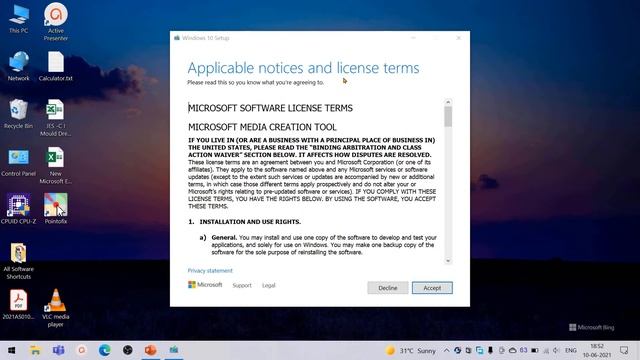This screenshot has height=360, width=640.
Task: Open the notification action center
Action: (624, 351)
